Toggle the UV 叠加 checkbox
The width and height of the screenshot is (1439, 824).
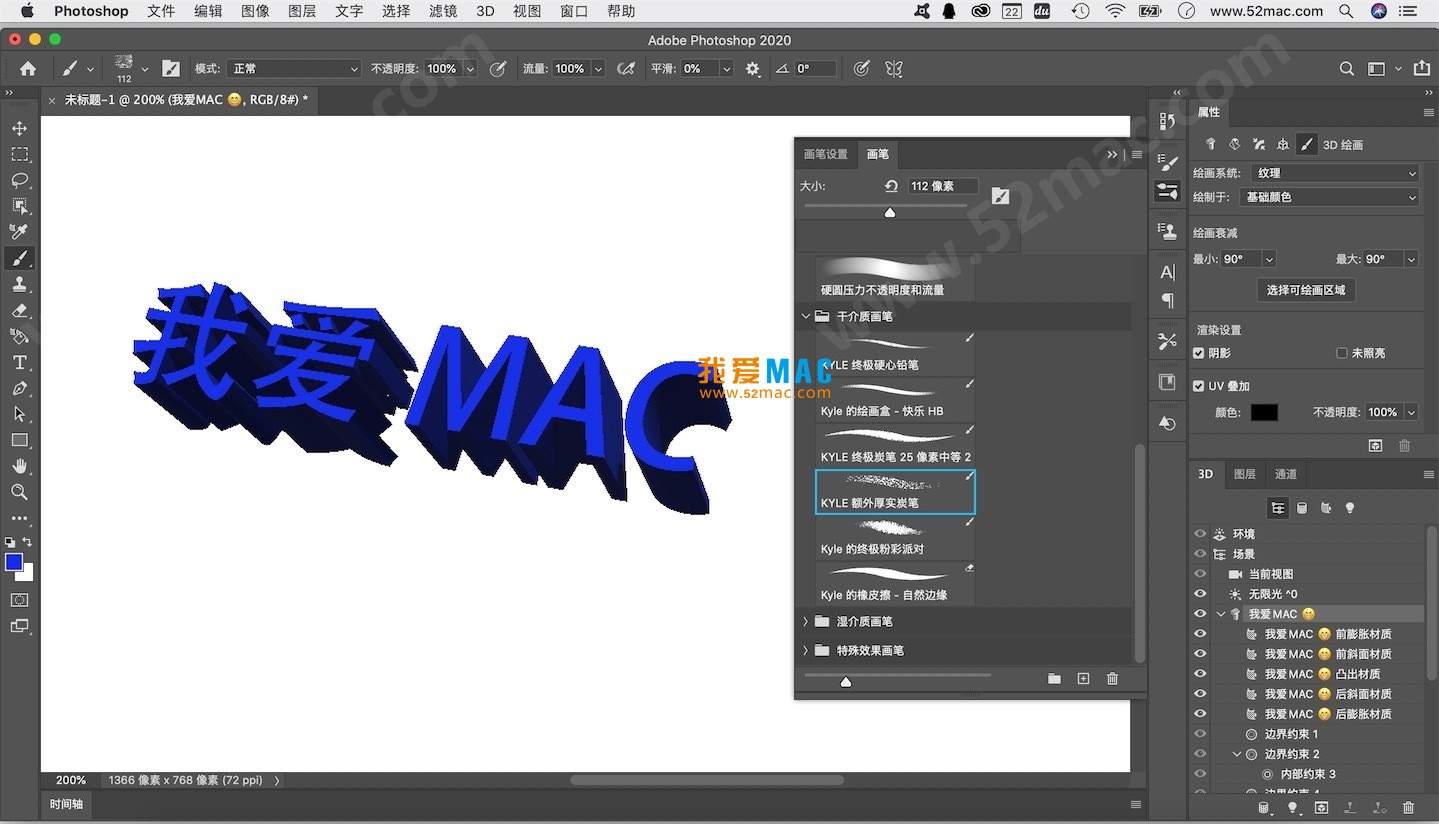(1199, 386)
